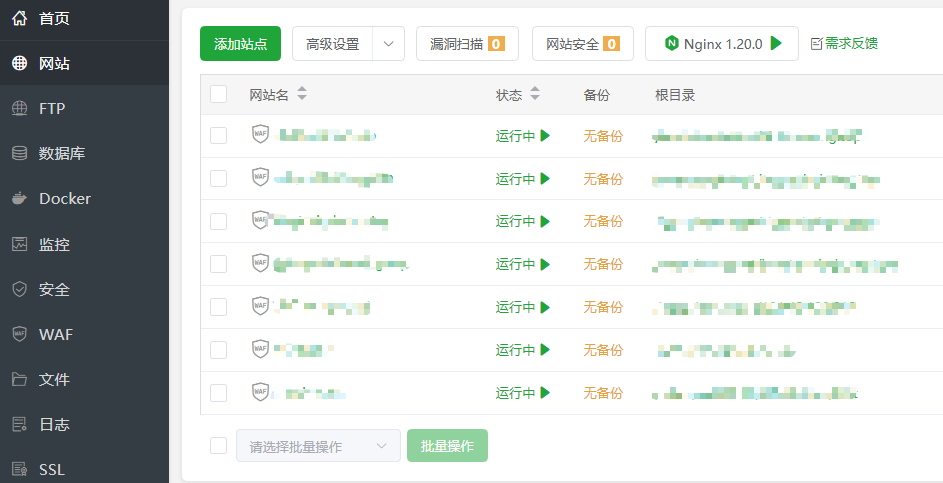Click the monitoring chart icon in sidebar

click(19, 244)
